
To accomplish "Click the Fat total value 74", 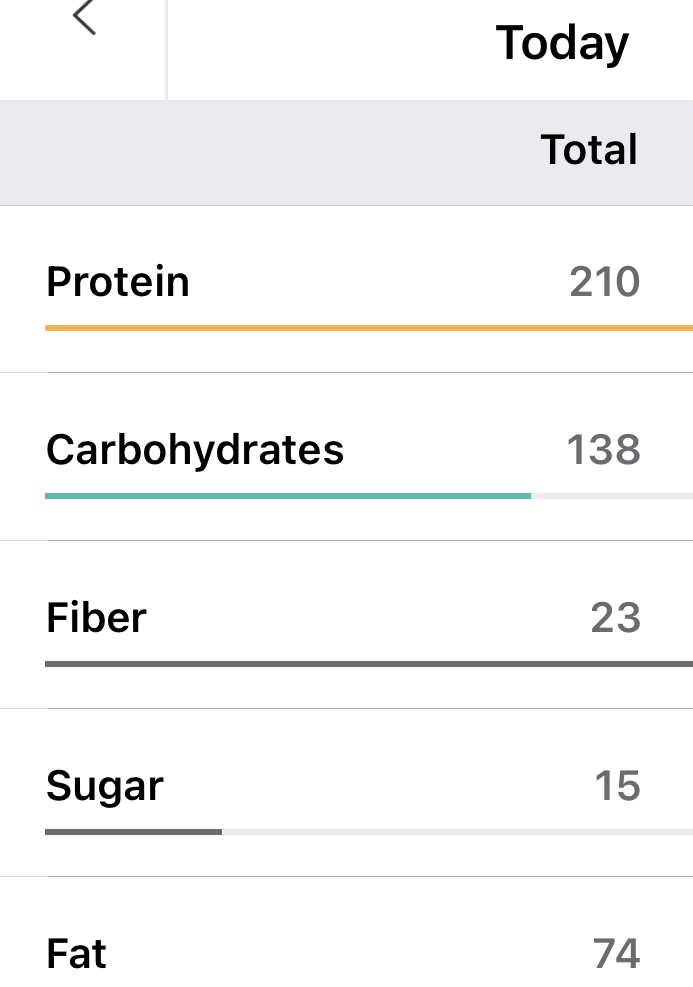I will 616,954.
